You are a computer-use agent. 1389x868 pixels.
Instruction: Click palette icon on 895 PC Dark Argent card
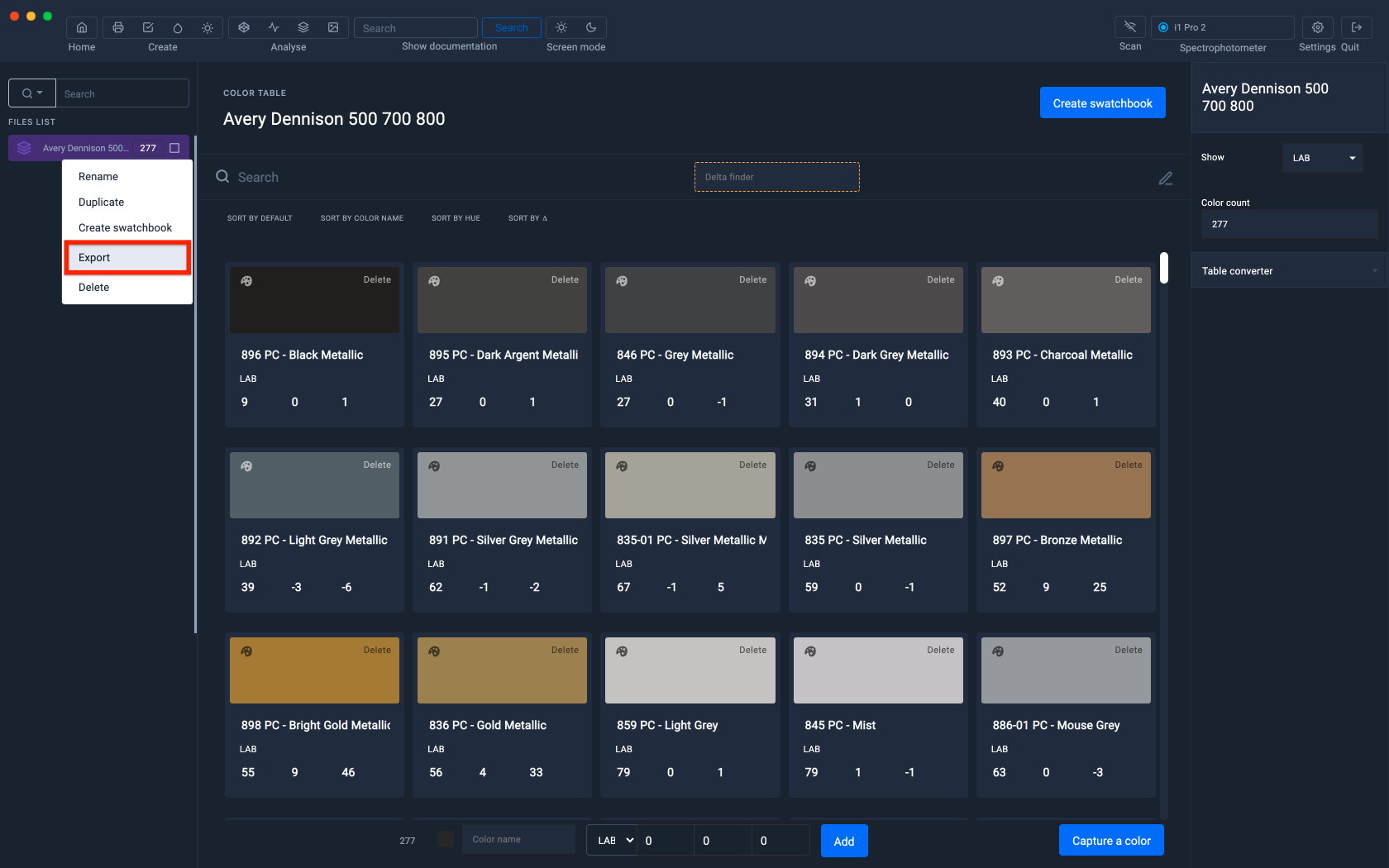click(x=434, y=281)
